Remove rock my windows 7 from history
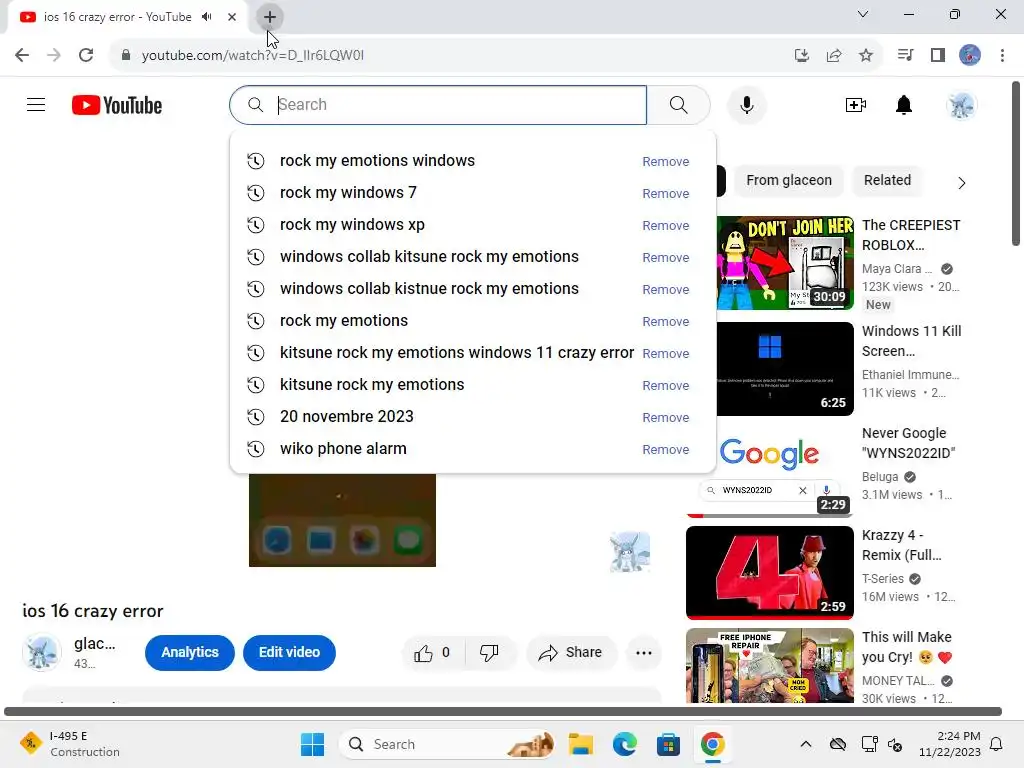The width and height of the screenshot is (1024, 768). pyautogui.click(x=665, y=193)
